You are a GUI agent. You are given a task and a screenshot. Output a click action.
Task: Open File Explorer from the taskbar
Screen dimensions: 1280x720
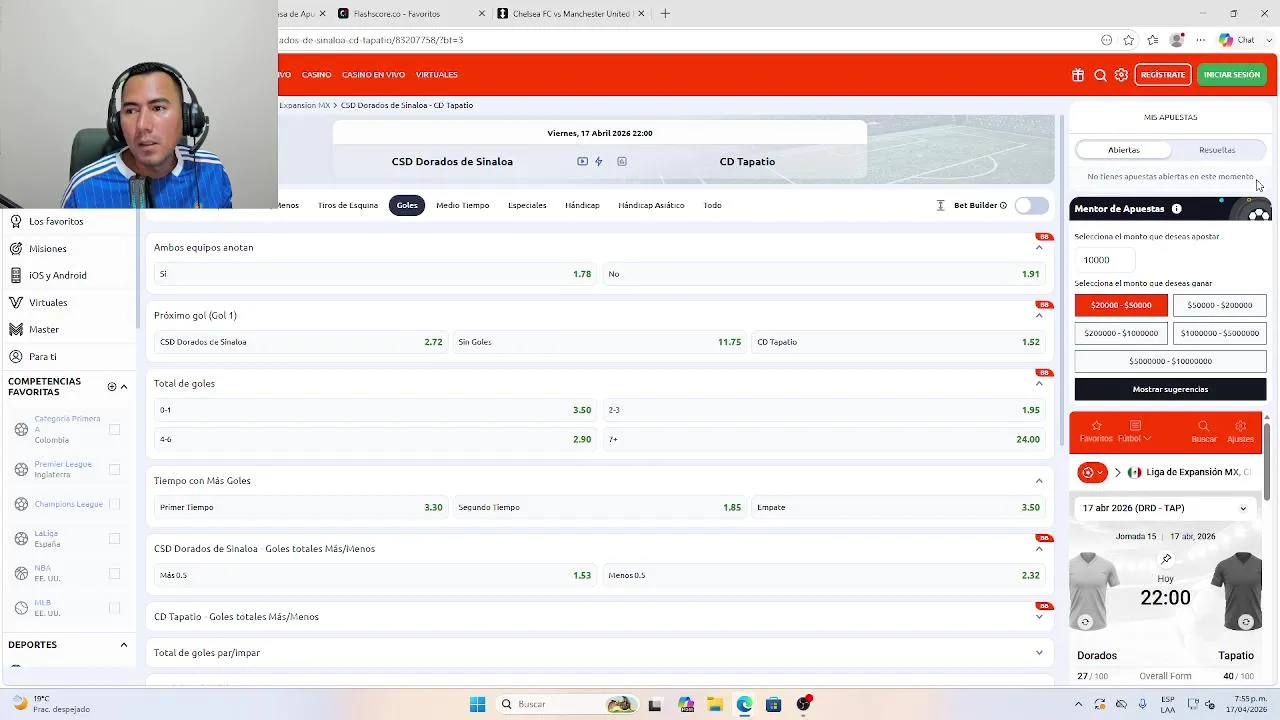click(714, 704)
